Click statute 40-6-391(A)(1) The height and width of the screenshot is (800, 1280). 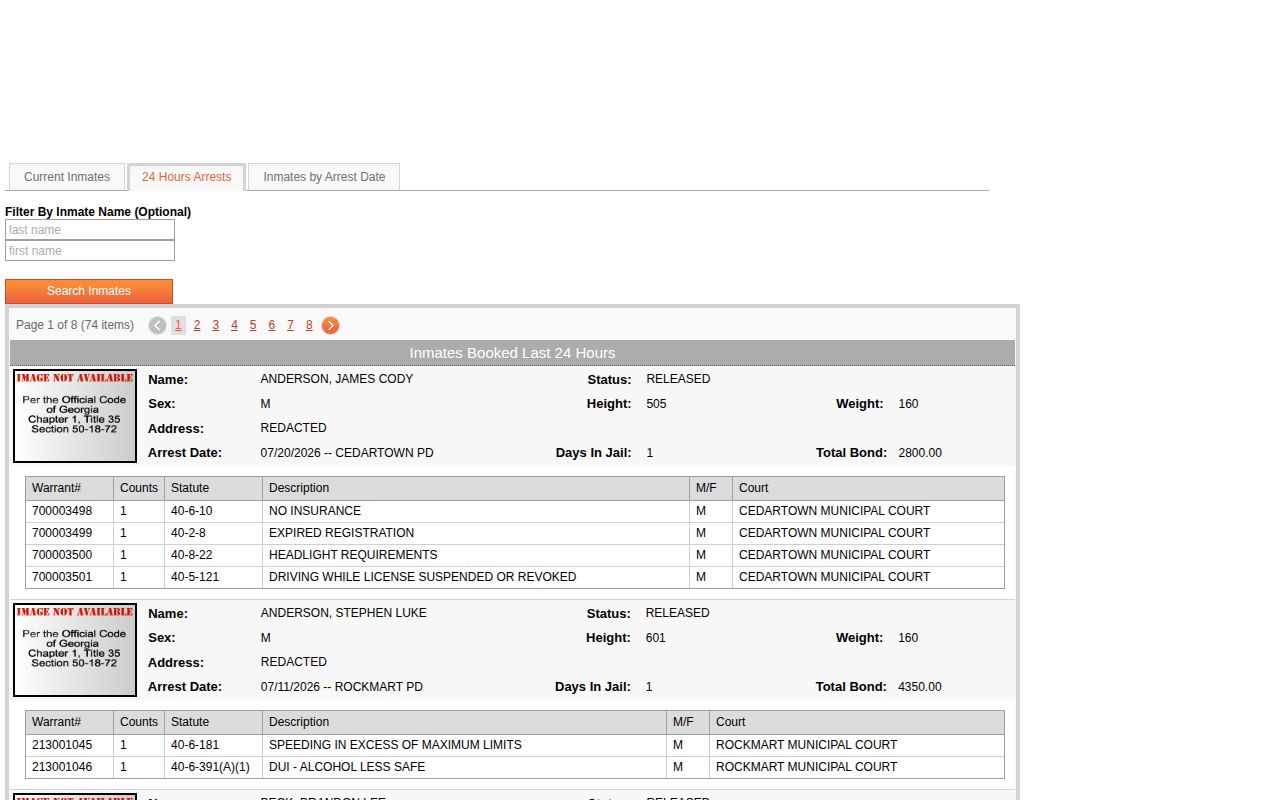[x=210, y=767]
